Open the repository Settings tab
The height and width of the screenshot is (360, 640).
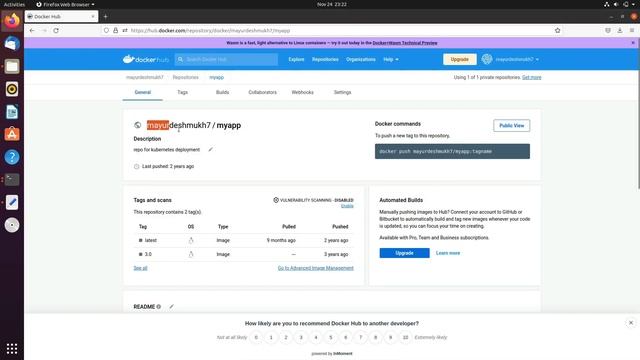click(342, 92)
